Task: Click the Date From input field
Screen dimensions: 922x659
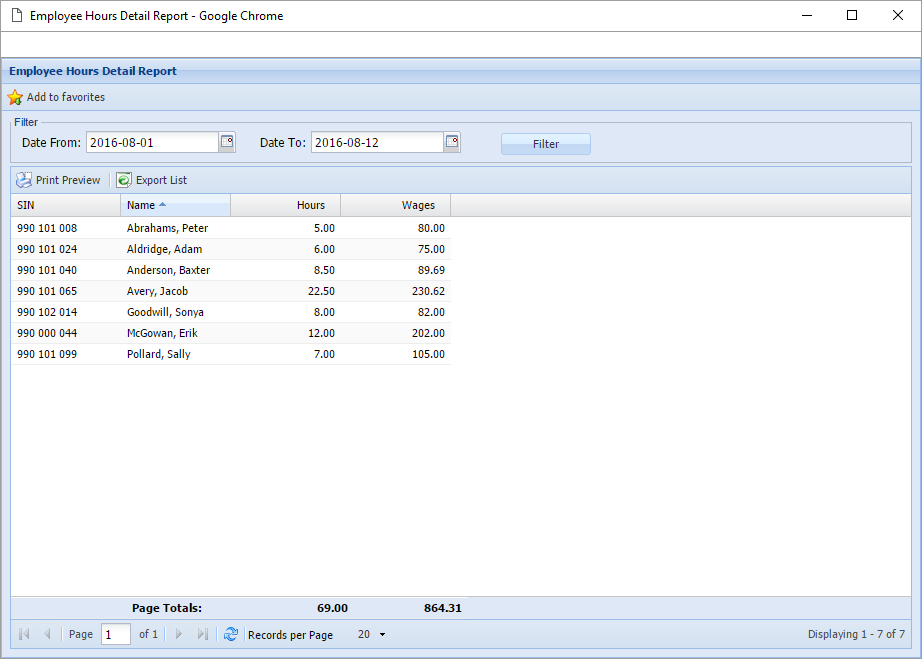Action: point(151,143)
